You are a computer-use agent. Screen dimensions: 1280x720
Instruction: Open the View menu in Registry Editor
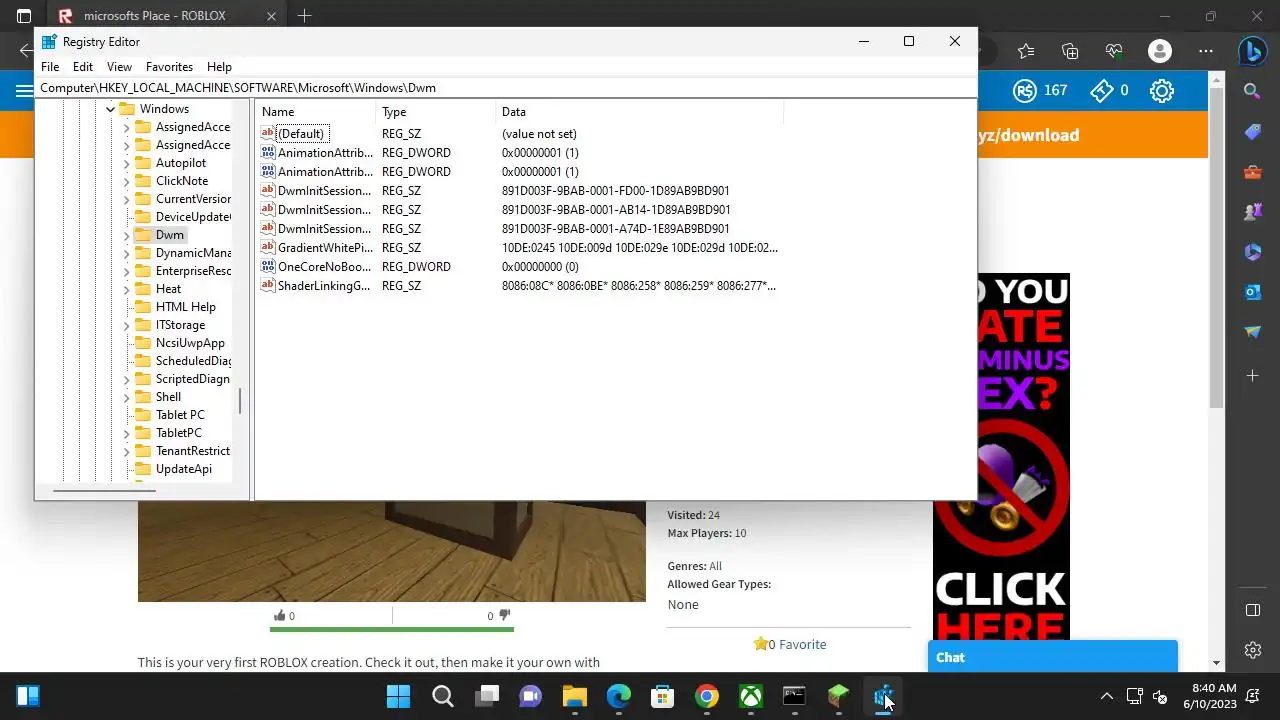click(119, 67)
